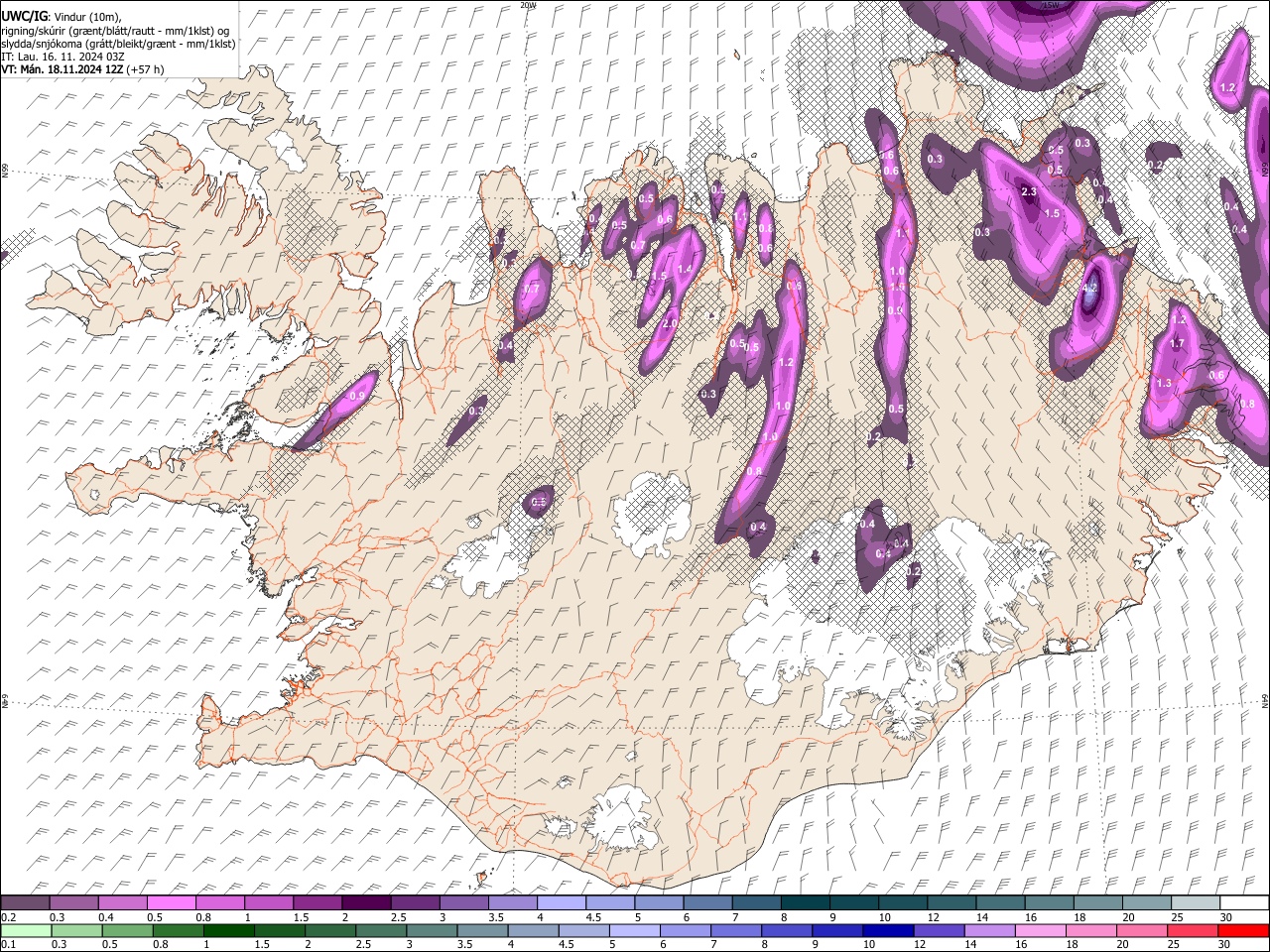The image size is (1270, 952).
Task: Click the 'rigning/skúrir' description line
Action: tap(115, 30)
